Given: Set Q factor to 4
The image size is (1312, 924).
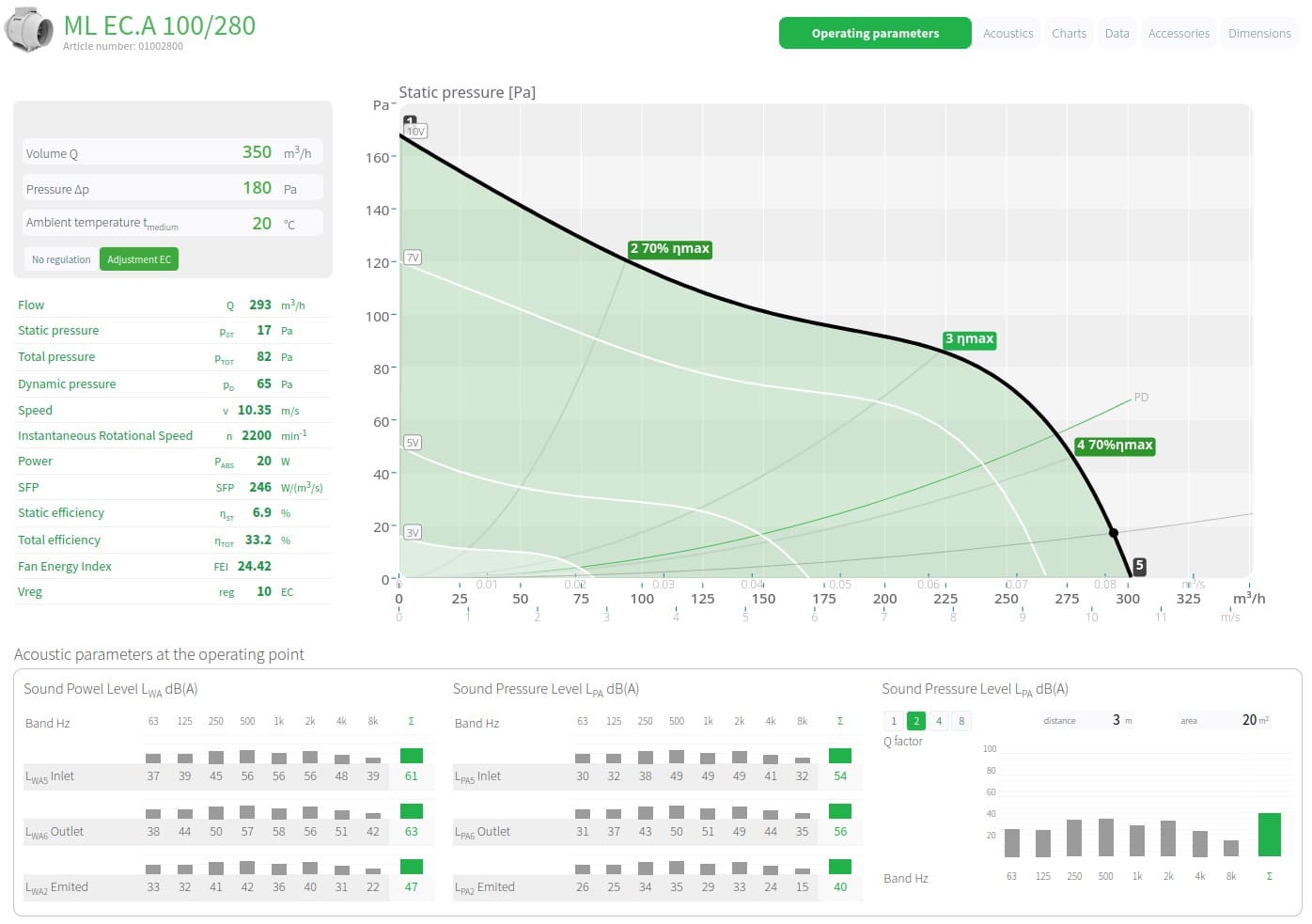Looking at the screenshot, I should click(x=938, y=721).
